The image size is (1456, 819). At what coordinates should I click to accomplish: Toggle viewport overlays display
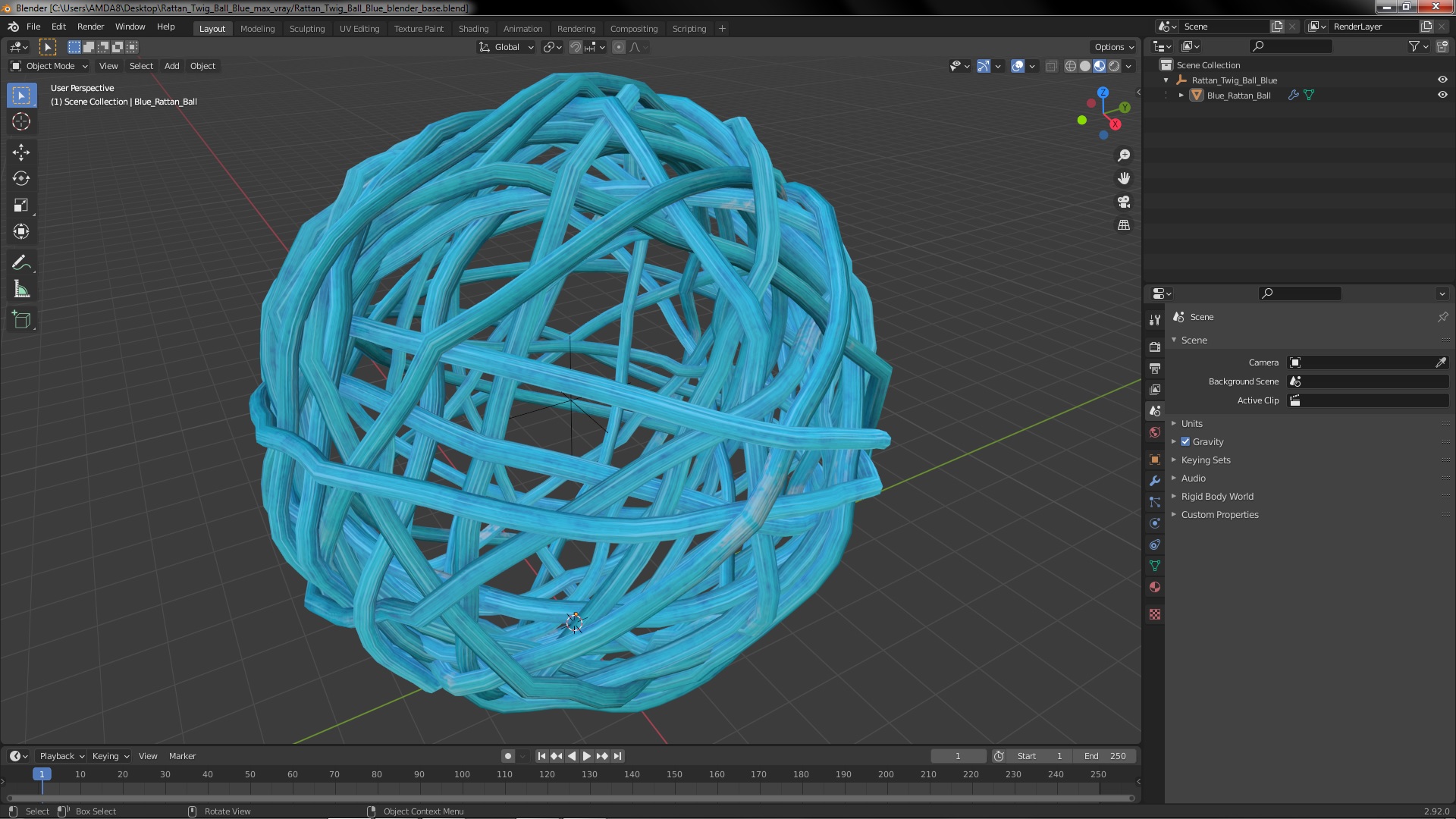[1018, 66]
